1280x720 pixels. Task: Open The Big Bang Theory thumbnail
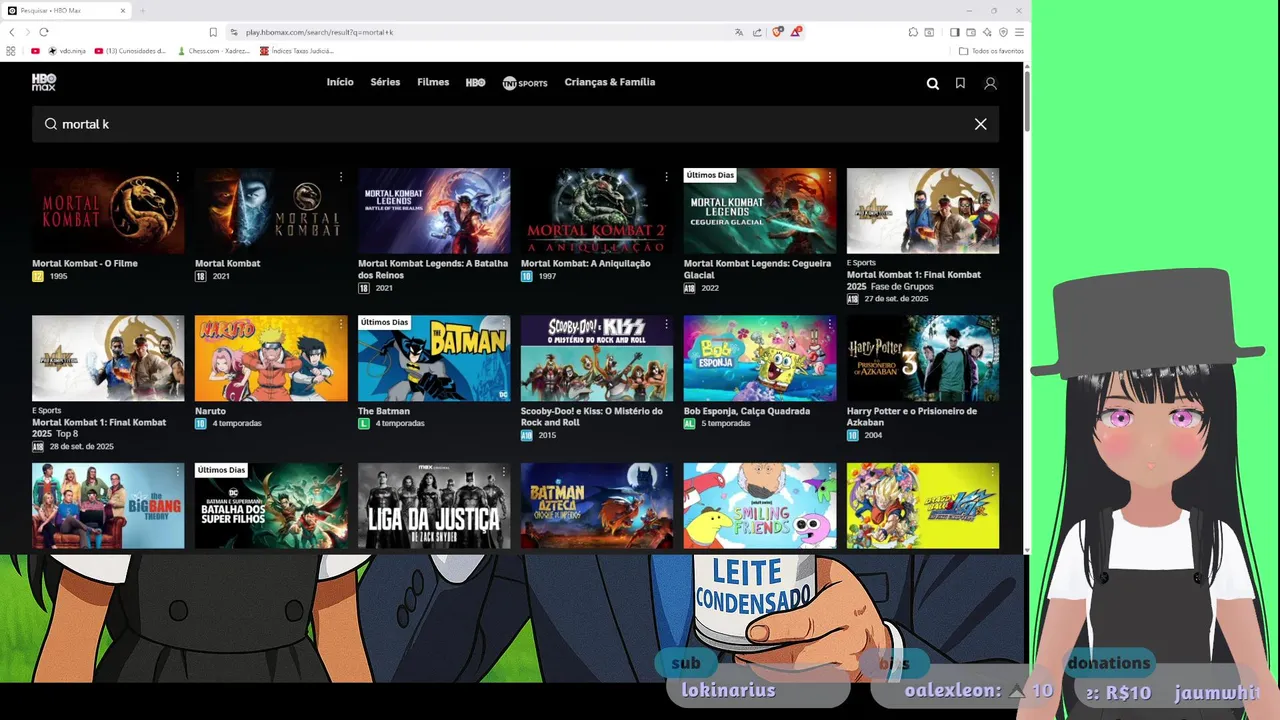pos(108,506)
